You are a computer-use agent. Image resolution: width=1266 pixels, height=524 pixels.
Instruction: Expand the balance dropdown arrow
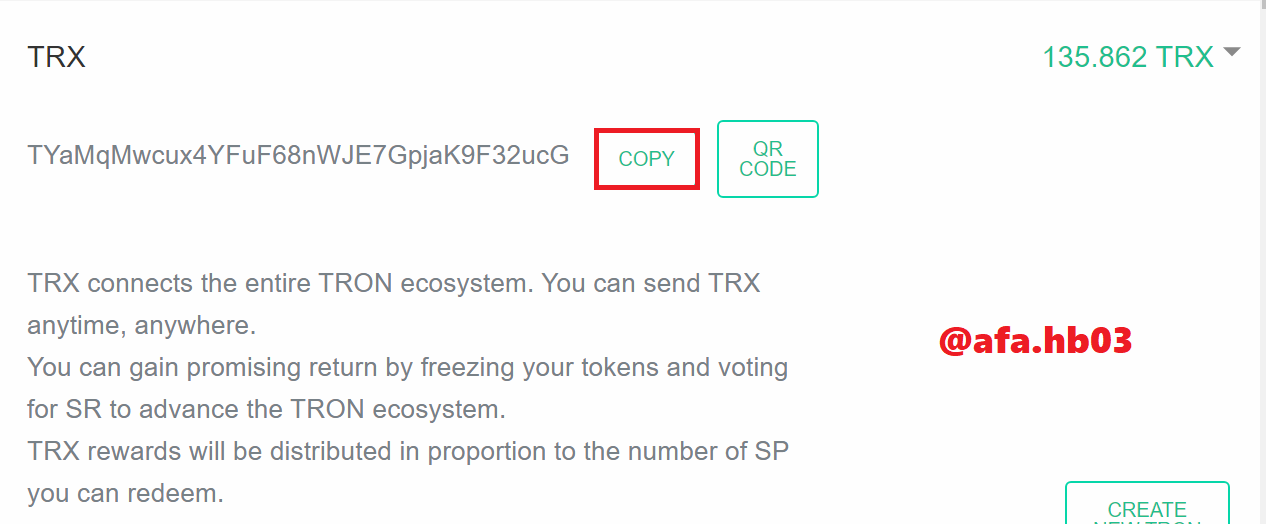(1231, 52)
